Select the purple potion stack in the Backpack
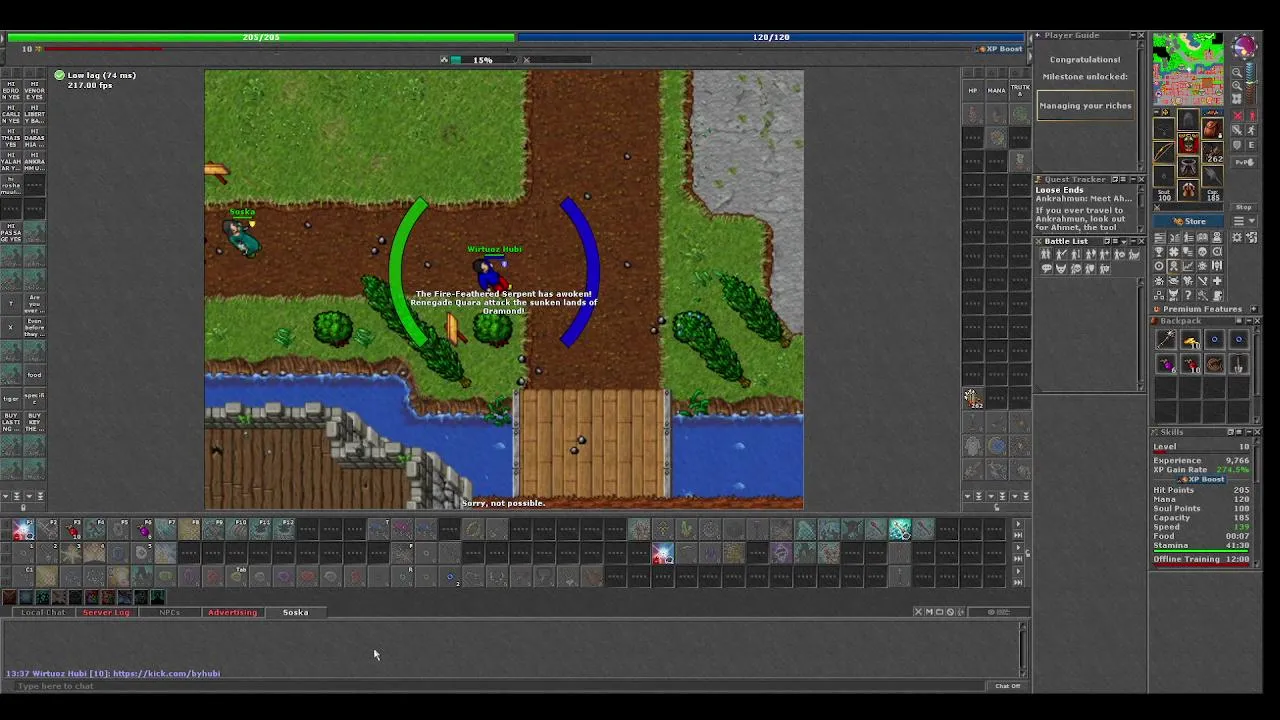 pos(1166,363)
